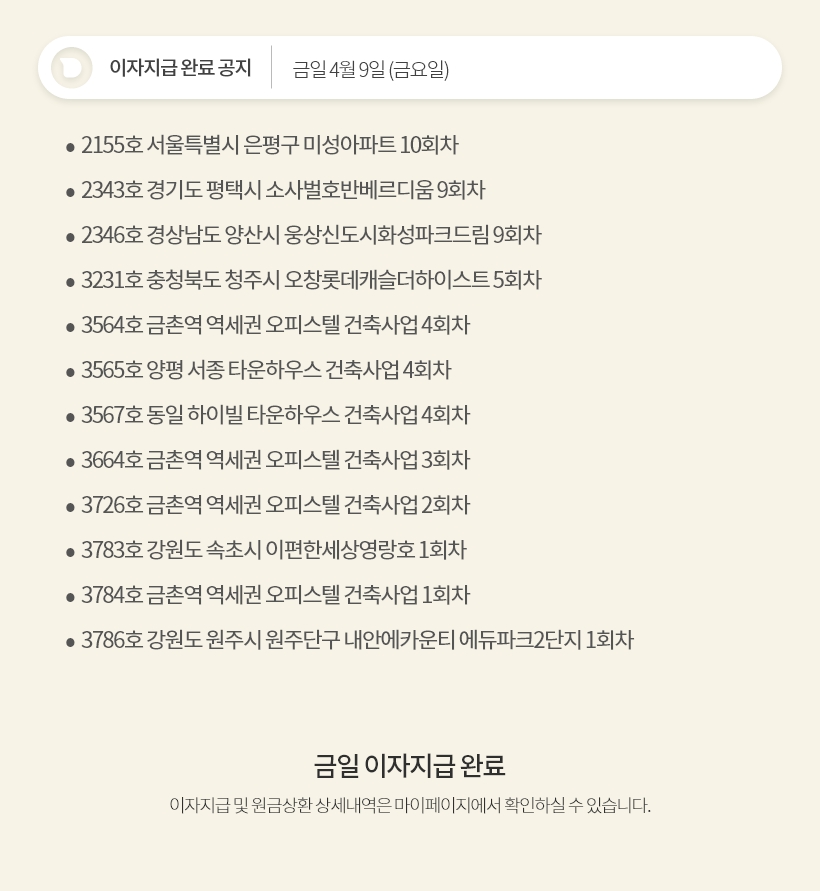Click 3784호 금촌역 역세권 오피스텔 1회차

pyautogui.click(x=275, y=595)
